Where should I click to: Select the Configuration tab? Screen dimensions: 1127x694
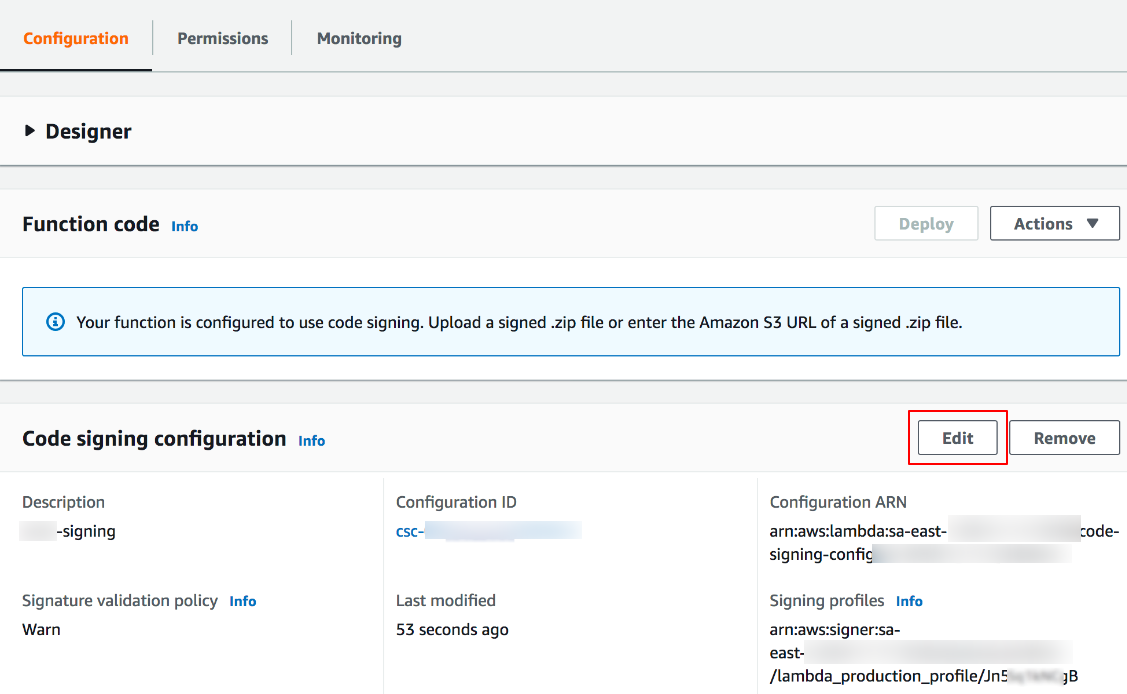(75, 38)
